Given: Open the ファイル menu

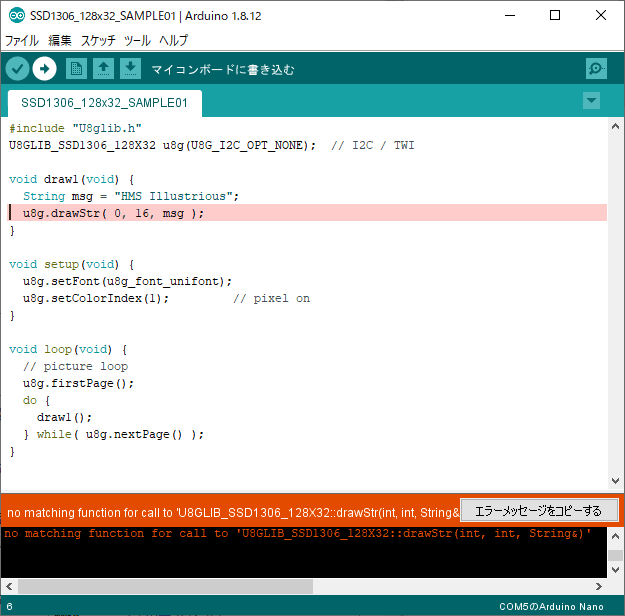Looking at the screenshot, I should tap(22, 40).
